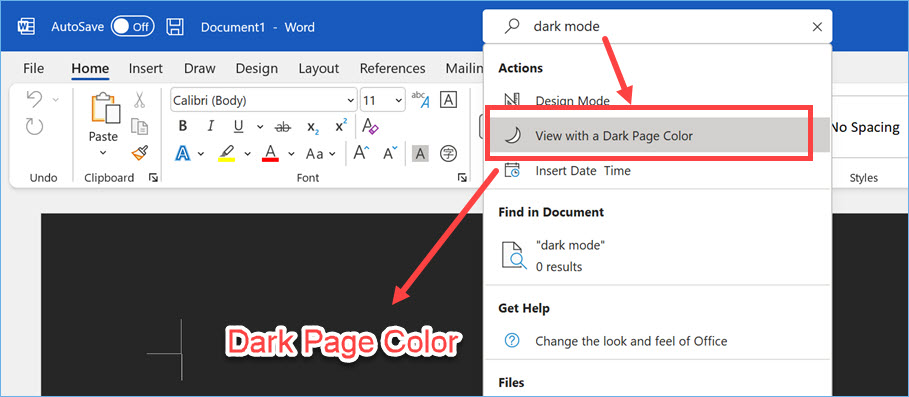The image size is (909, 397).
Task: Click the search magnifier icon
Action: (512, 26)
